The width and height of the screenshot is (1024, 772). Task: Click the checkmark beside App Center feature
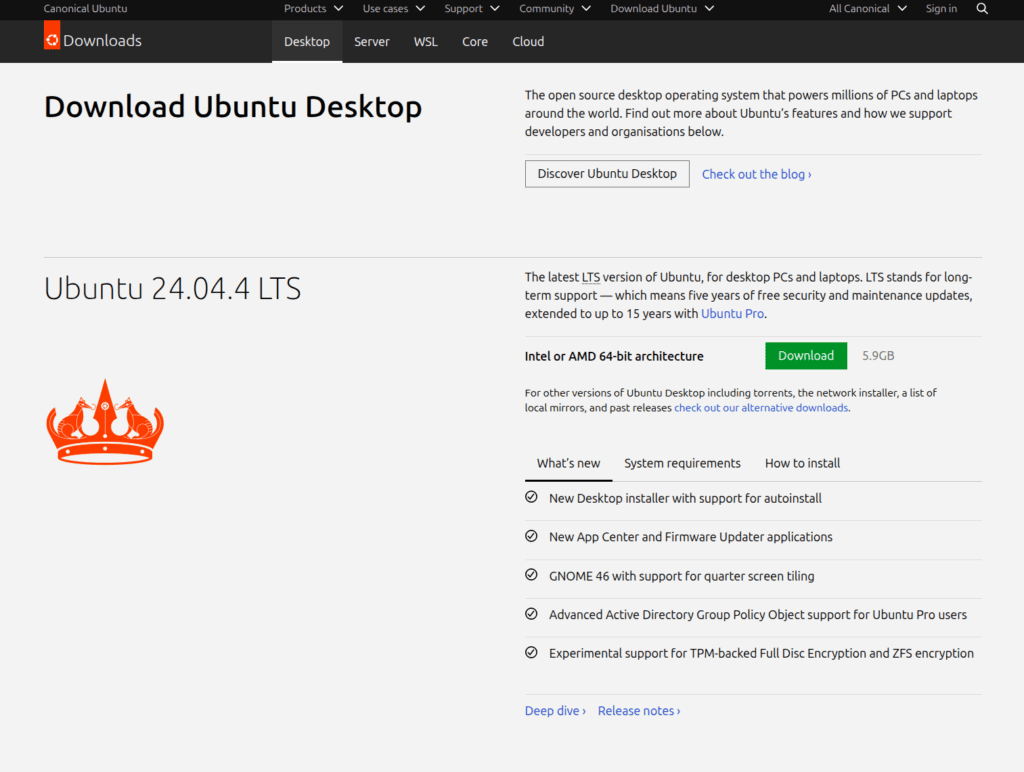(x=531, y=535)
